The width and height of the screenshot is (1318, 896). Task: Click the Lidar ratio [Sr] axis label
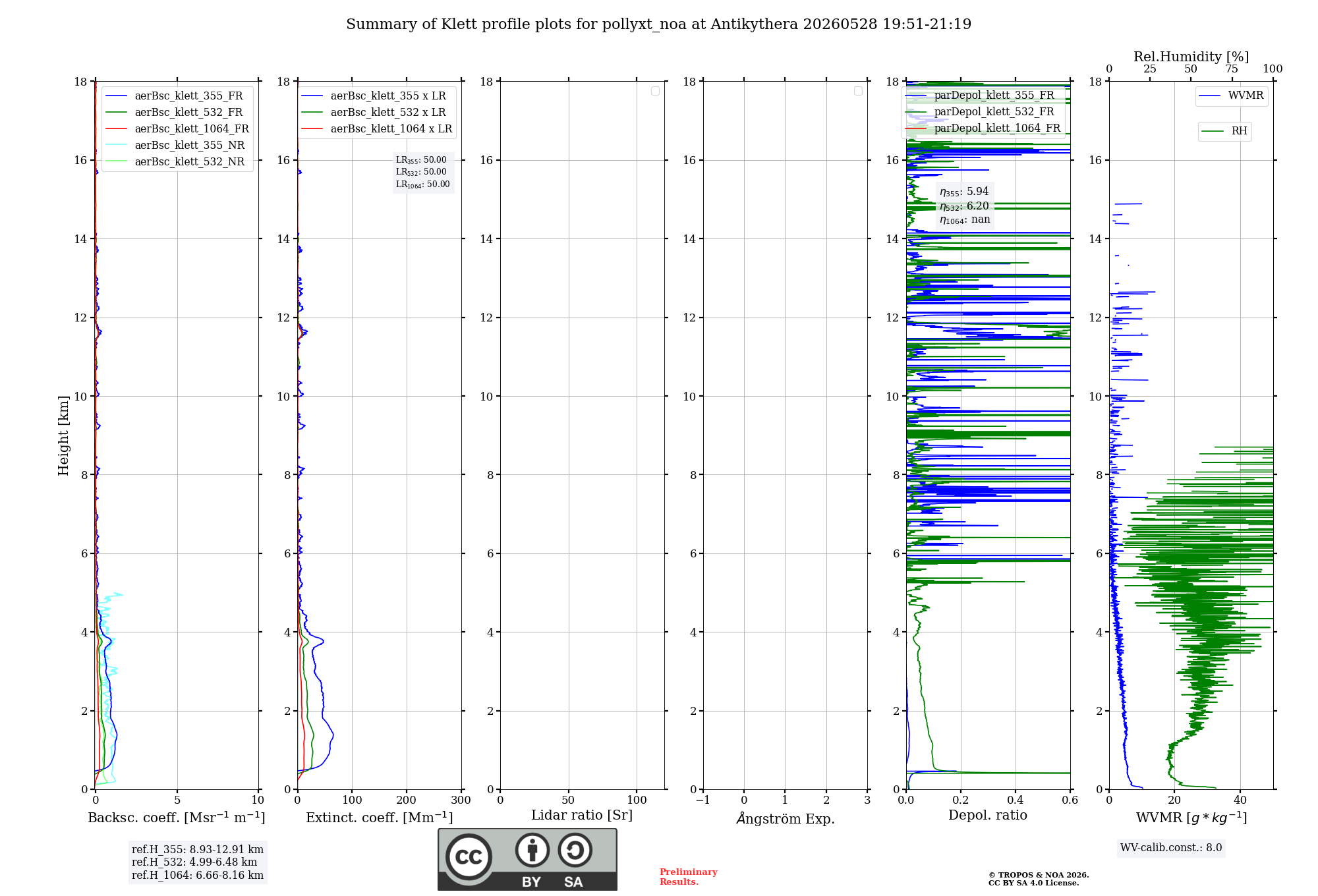(x=582, y=816)
